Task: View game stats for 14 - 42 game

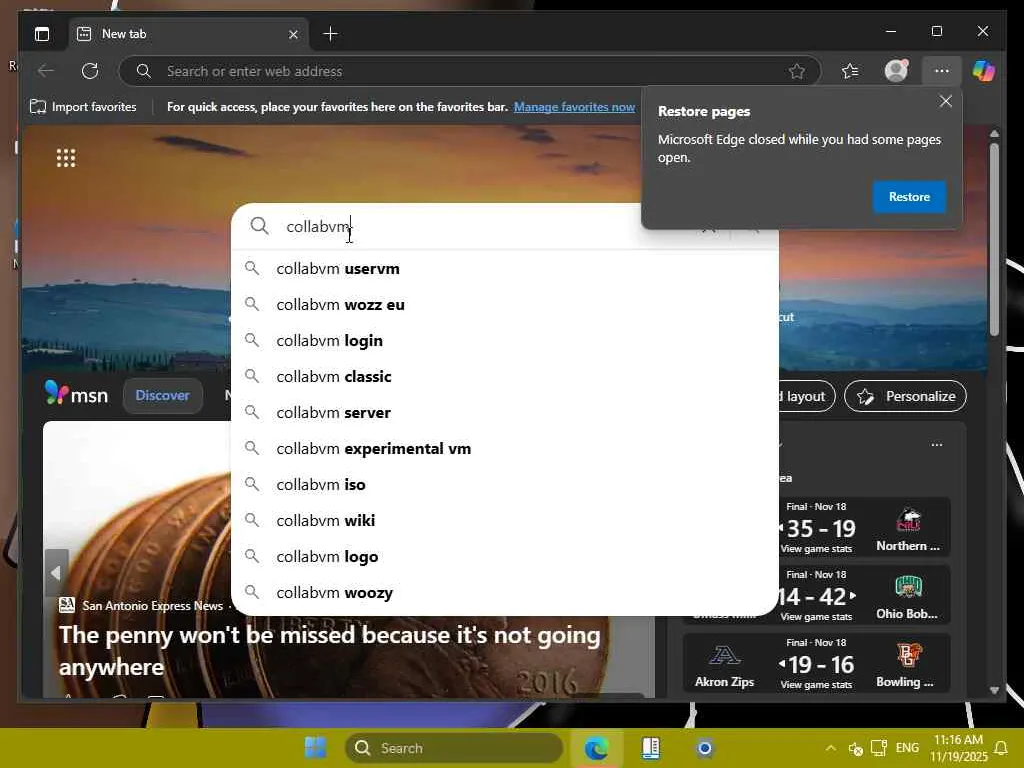Action: tap(816, 616)
